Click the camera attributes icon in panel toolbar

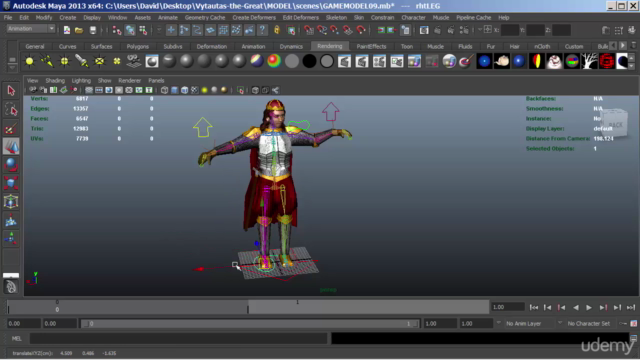[43, 90]
